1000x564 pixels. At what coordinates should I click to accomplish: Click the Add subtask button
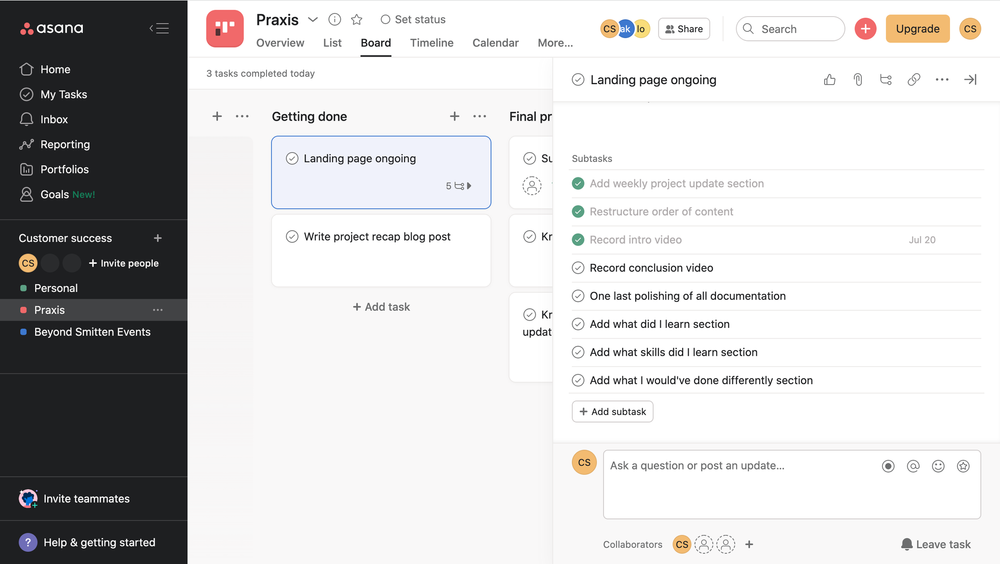612,412
